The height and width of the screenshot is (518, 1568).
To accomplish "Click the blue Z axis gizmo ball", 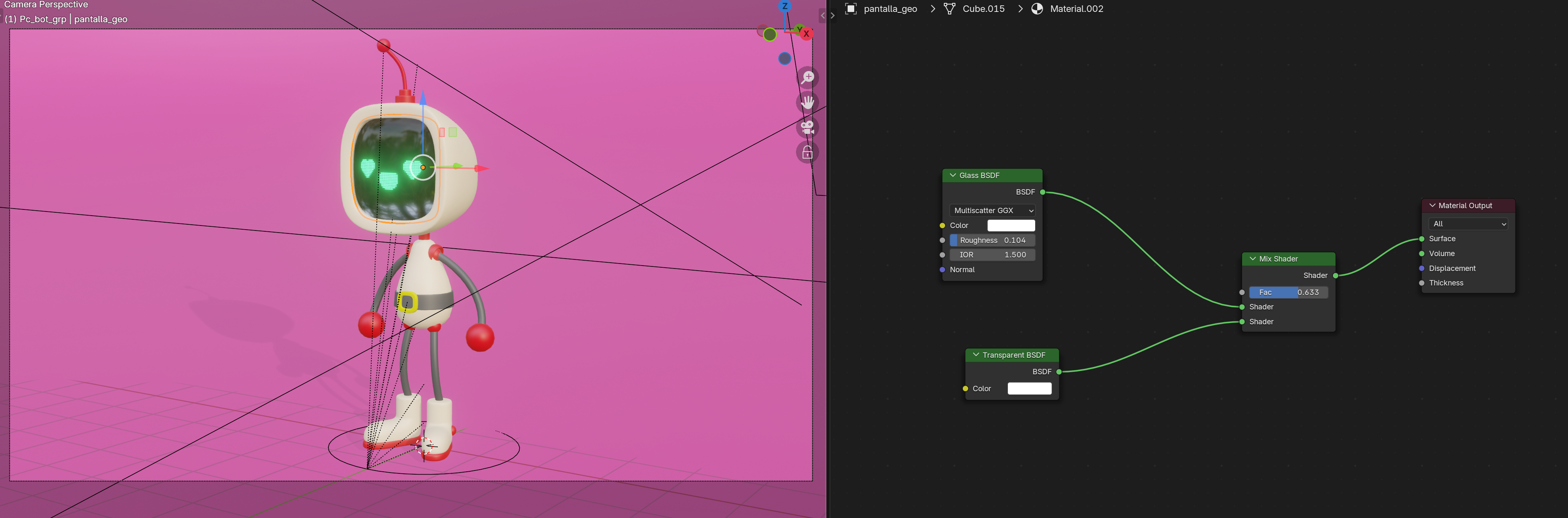I will pyautogui.click(x=784, y=6).
